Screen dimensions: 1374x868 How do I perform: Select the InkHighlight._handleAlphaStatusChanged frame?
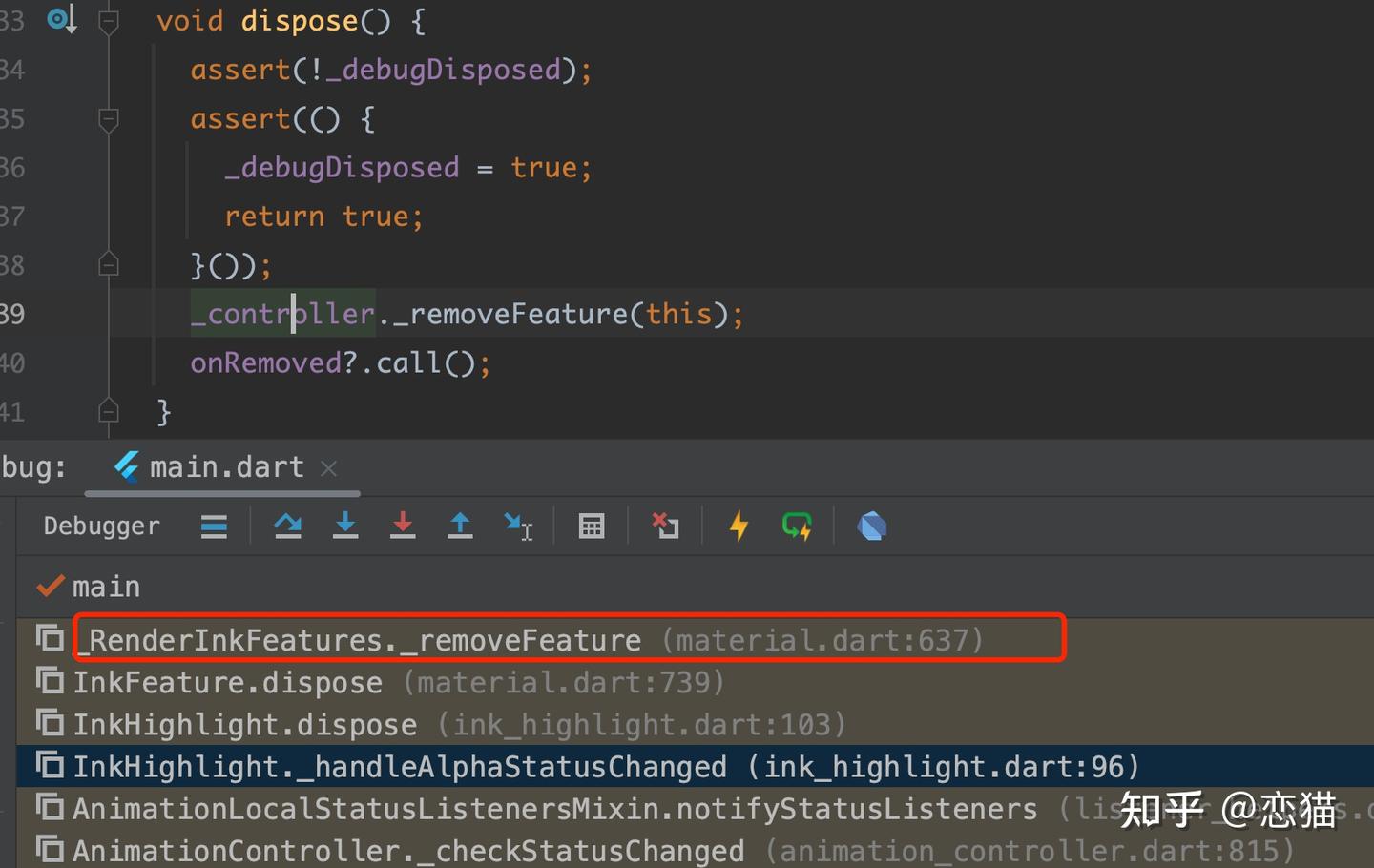coord(695,766)
